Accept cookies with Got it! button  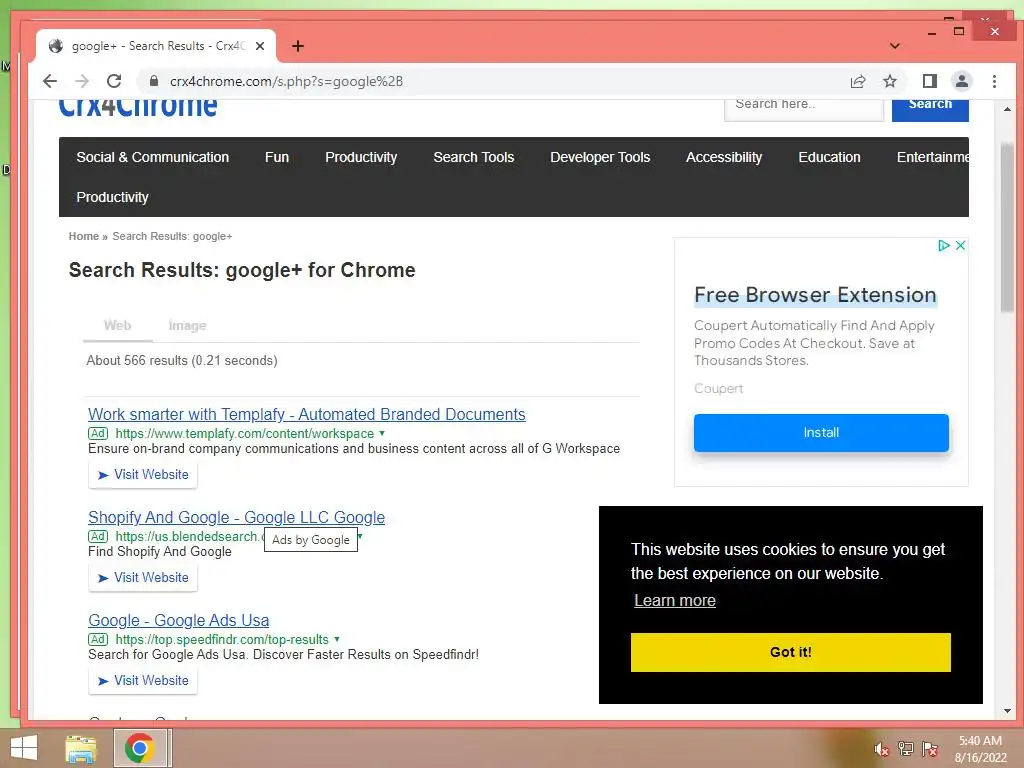pyautogui.click(x=790, y=652)
